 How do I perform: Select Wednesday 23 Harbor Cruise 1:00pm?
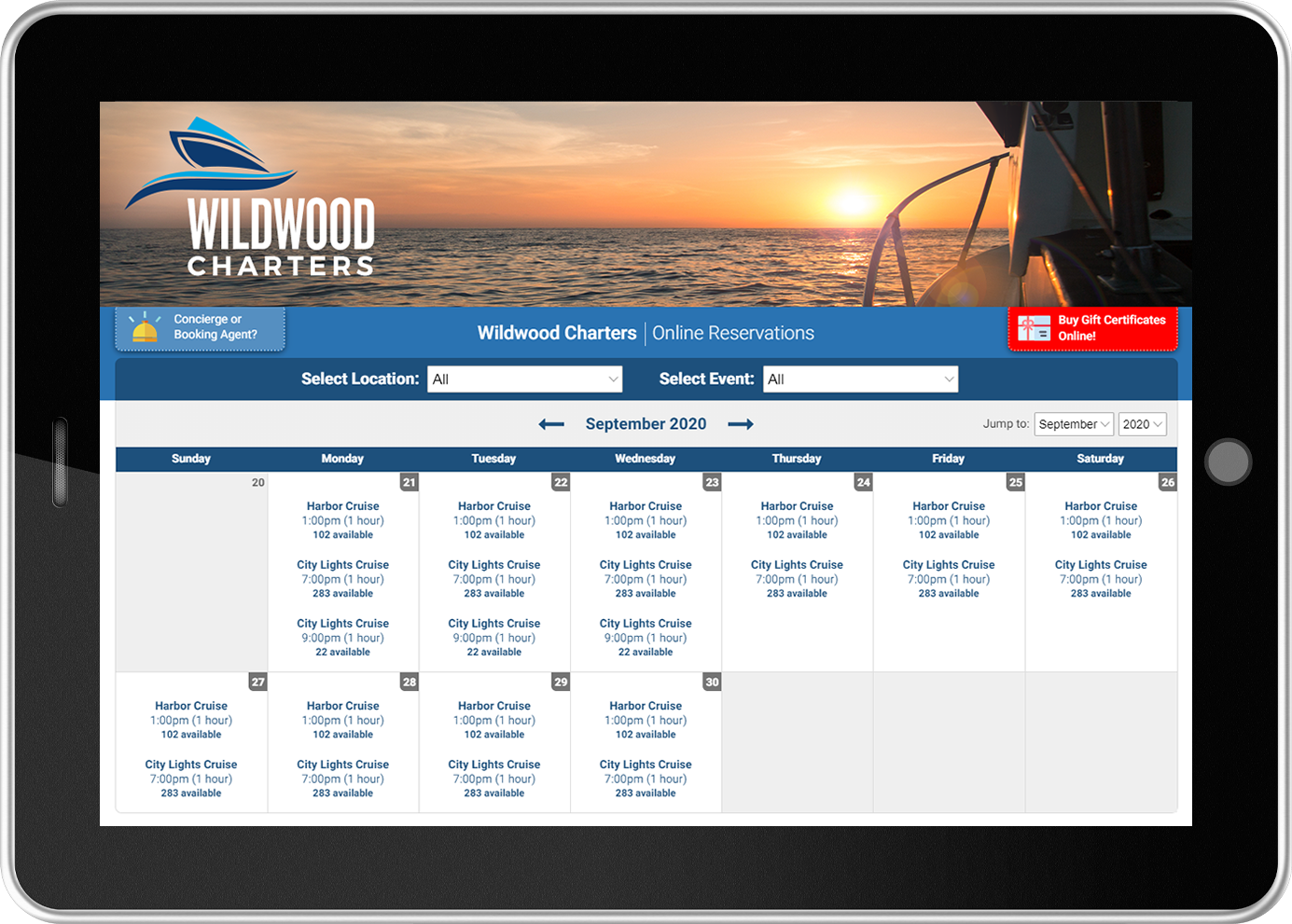pos(646,520)
